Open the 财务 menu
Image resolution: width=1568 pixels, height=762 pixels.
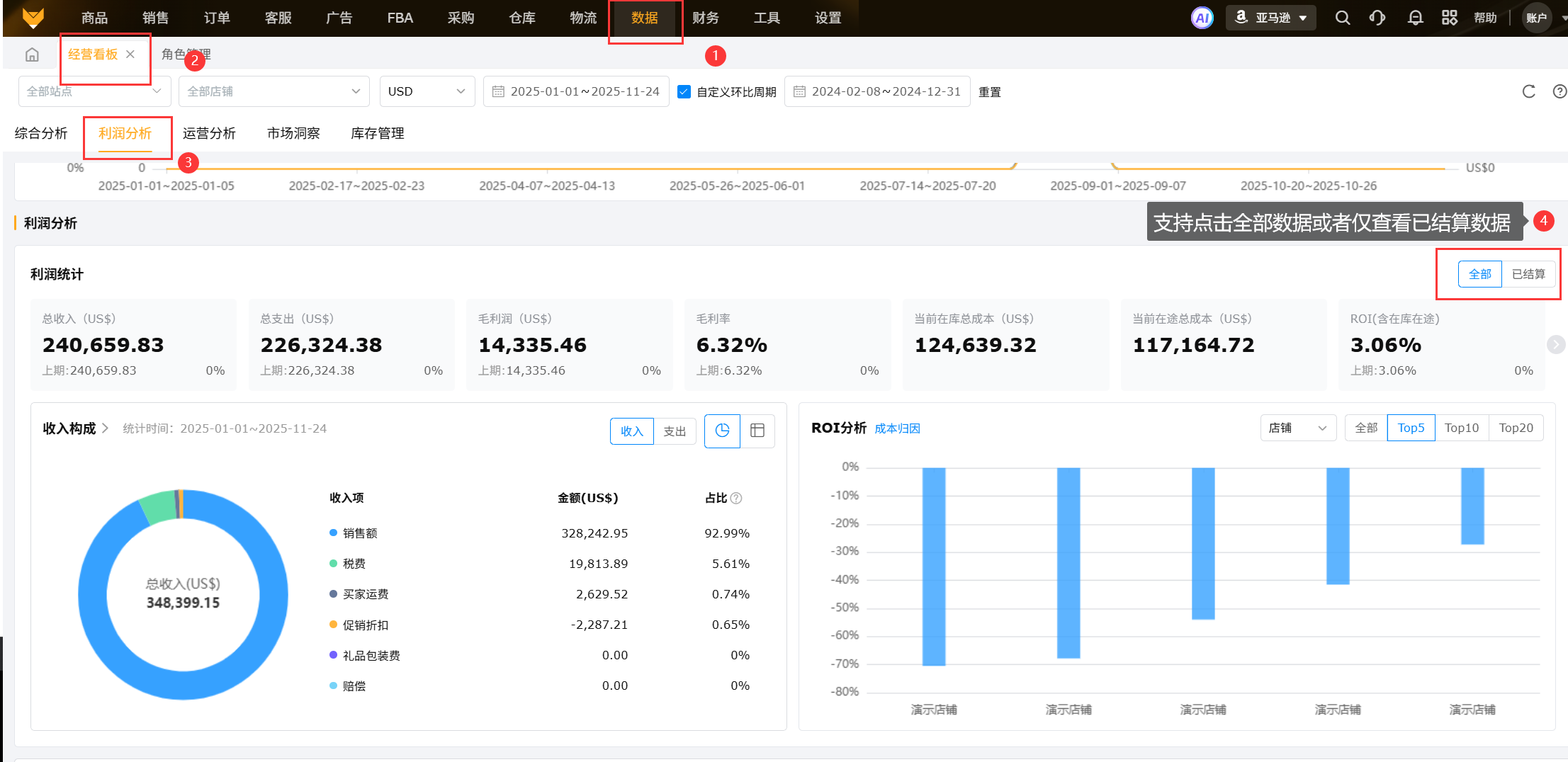705,18
